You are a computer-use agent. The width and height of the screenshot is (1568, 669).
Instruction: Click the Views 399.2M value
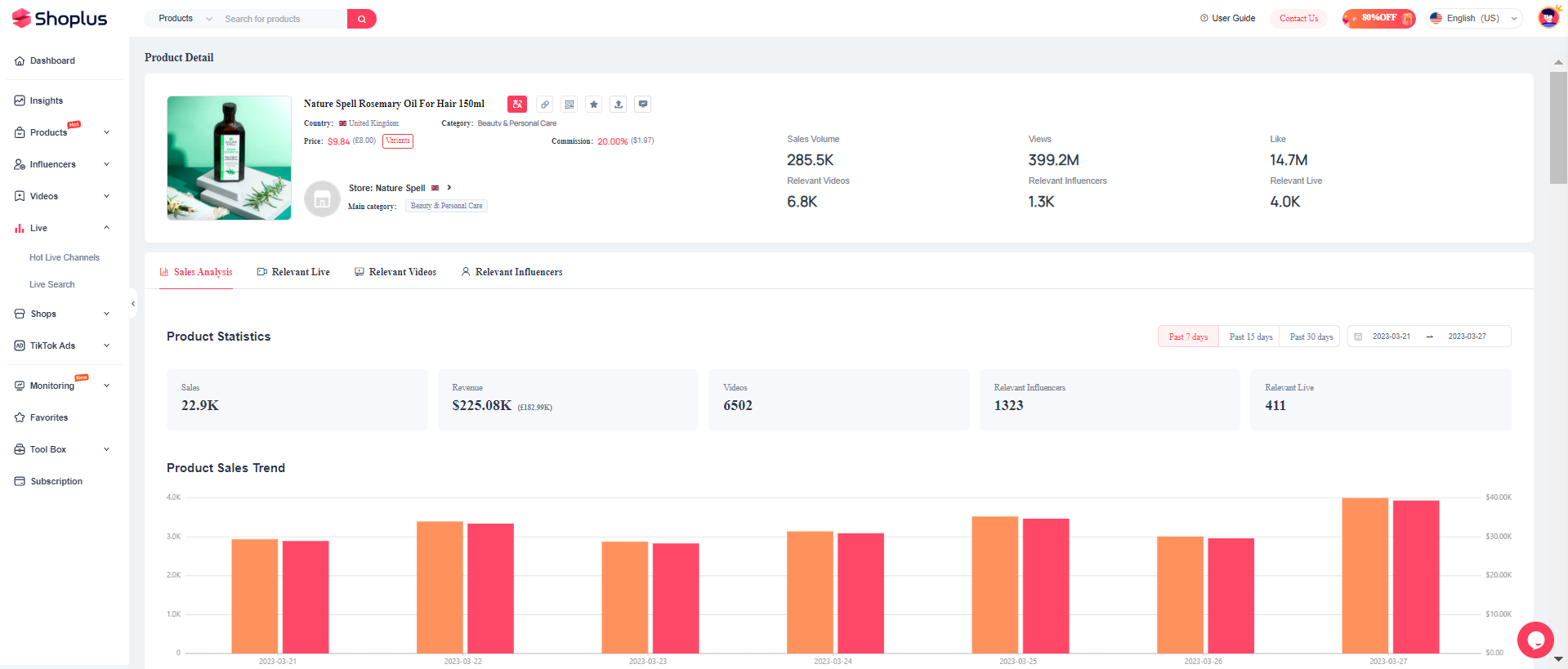[1053, 160]
